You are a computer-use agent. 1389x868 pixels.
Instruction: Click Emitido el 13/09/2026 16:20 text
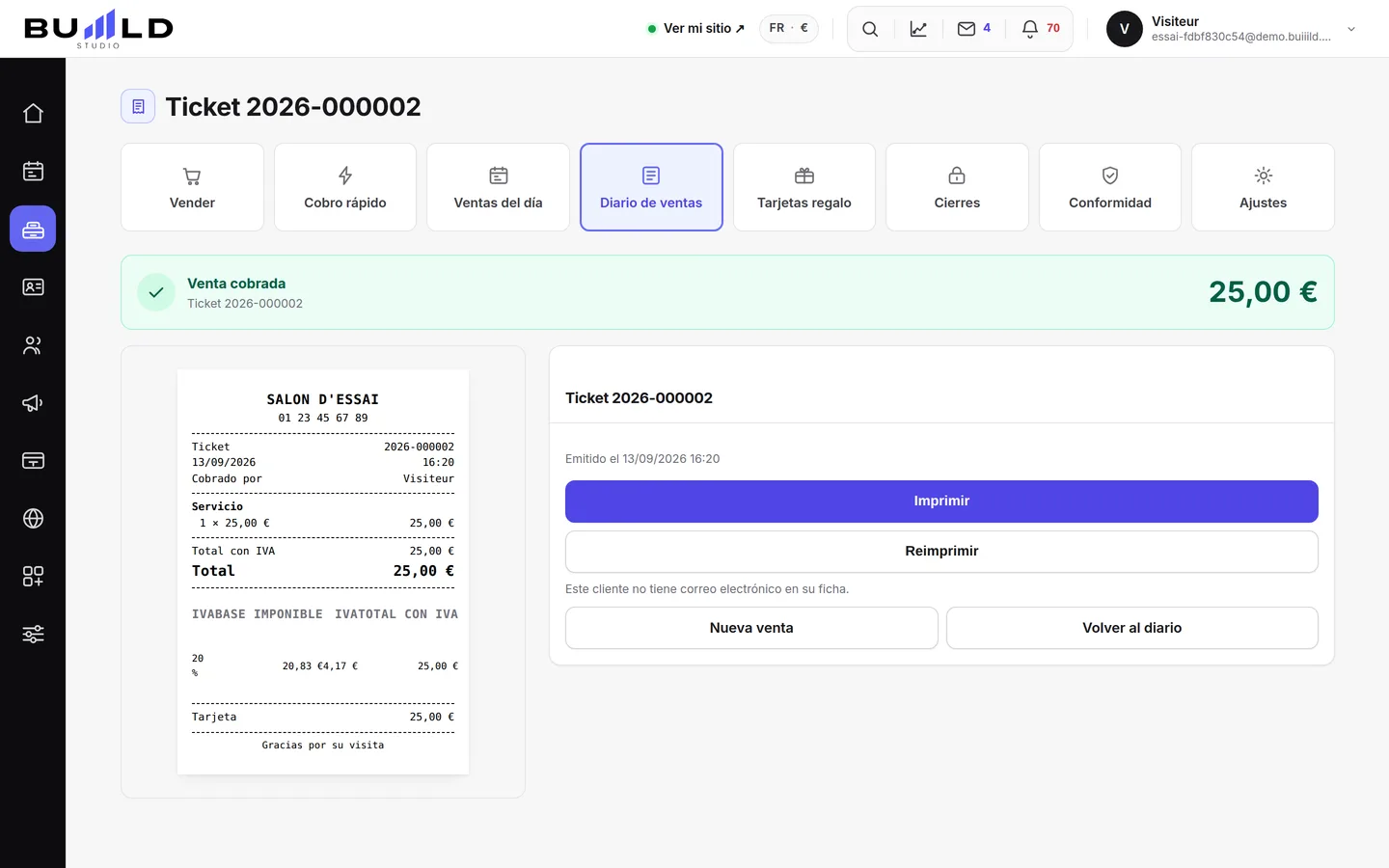[642, 459]
